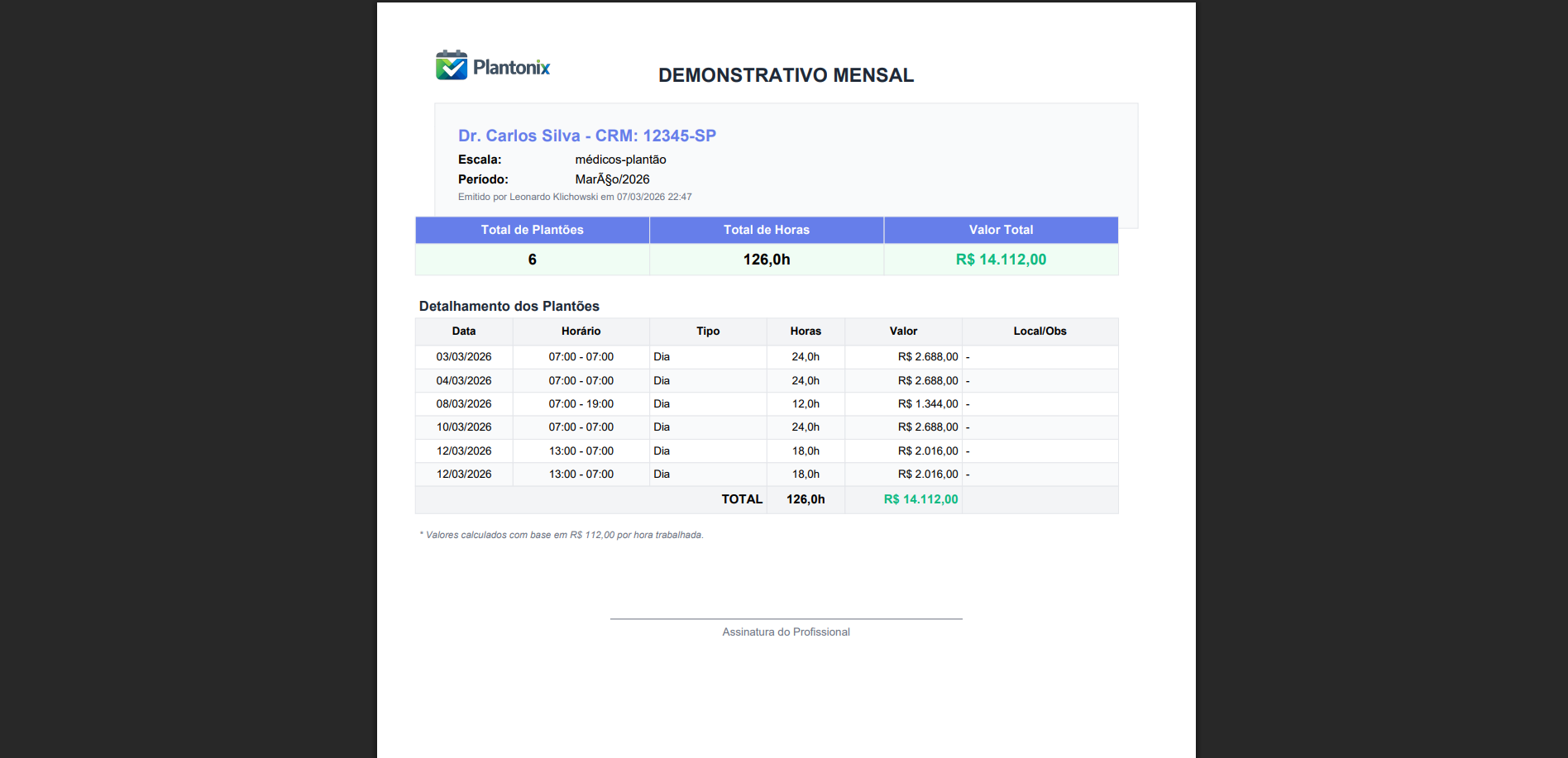Select the 126,0h summary hours value

coord(767,260)
